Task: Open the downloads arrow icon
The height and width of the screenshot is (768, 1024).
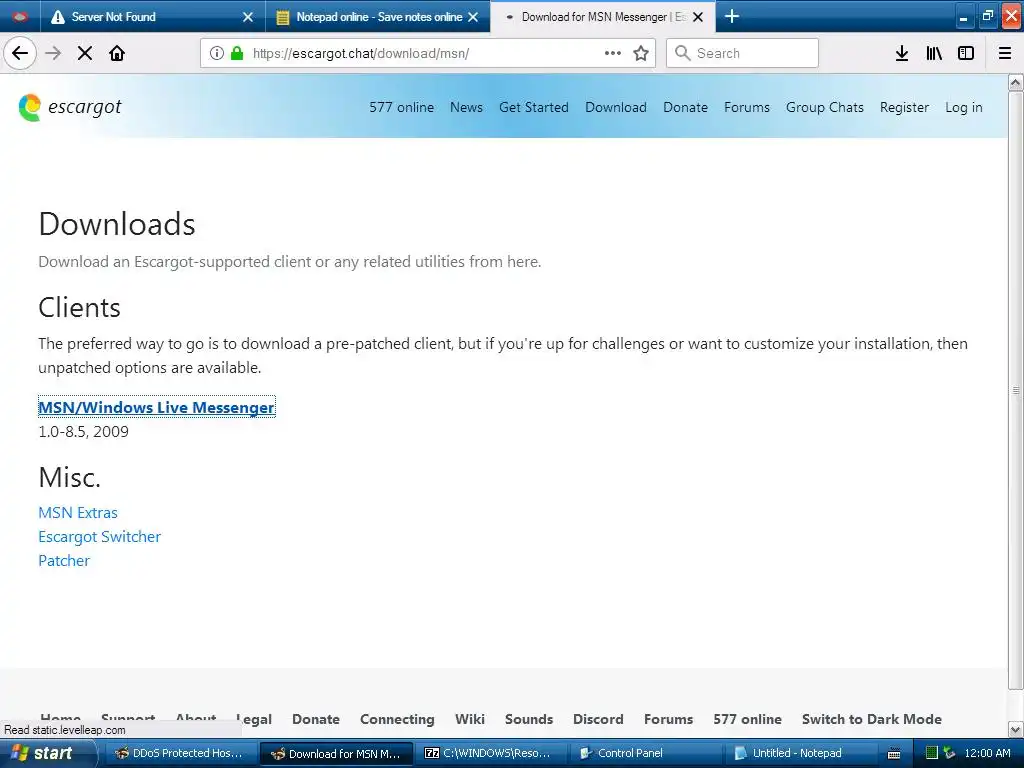Action: coord(902,53)
